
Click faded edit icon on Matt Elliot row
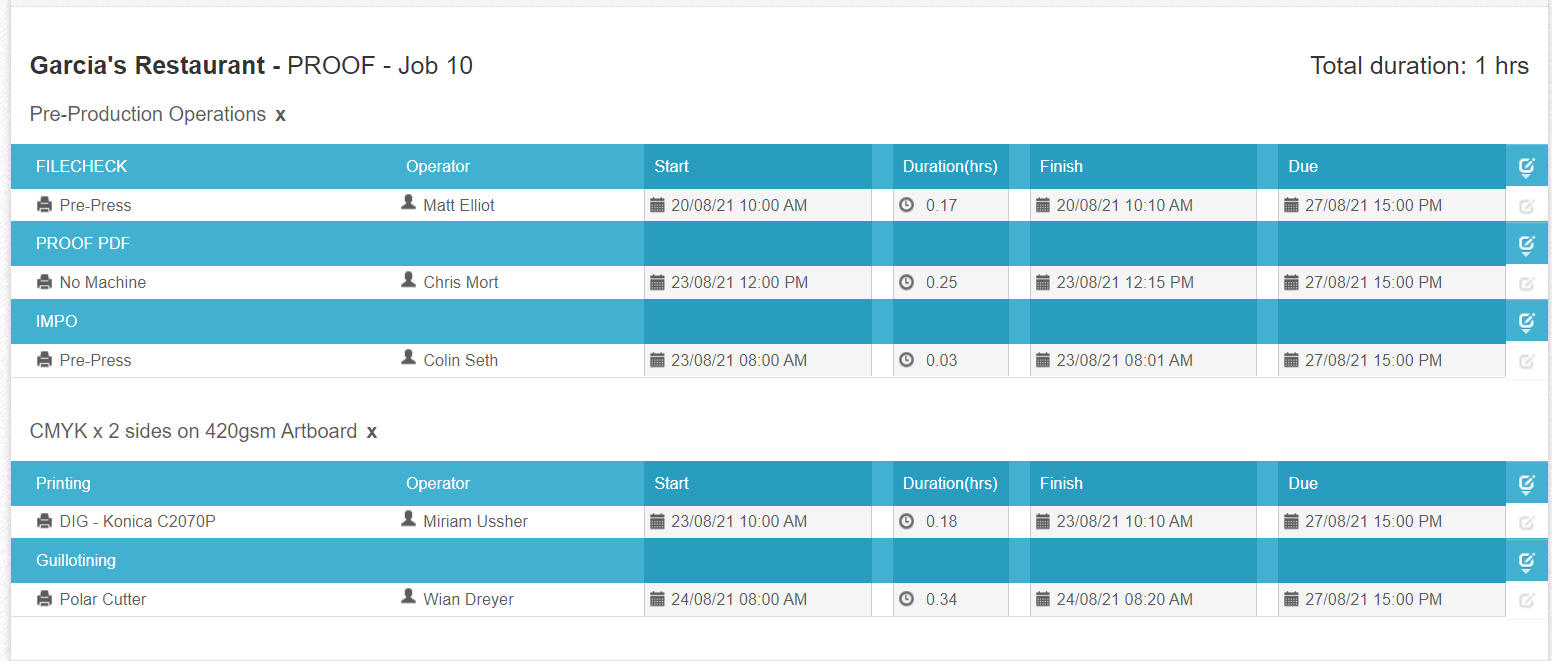1526,206
